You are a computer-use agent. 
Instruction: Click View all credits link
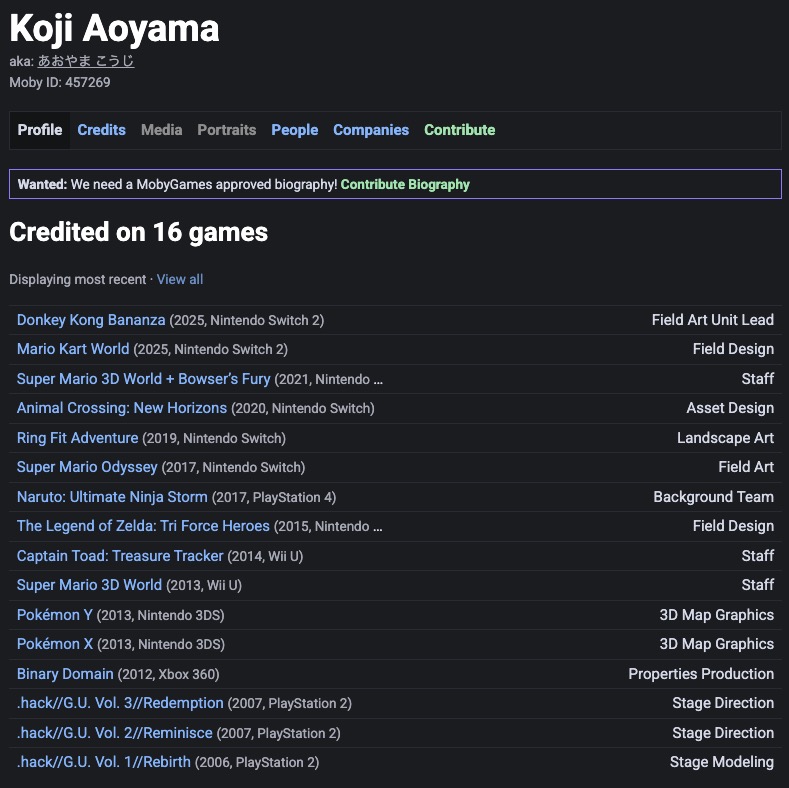(x=180, y=279)
